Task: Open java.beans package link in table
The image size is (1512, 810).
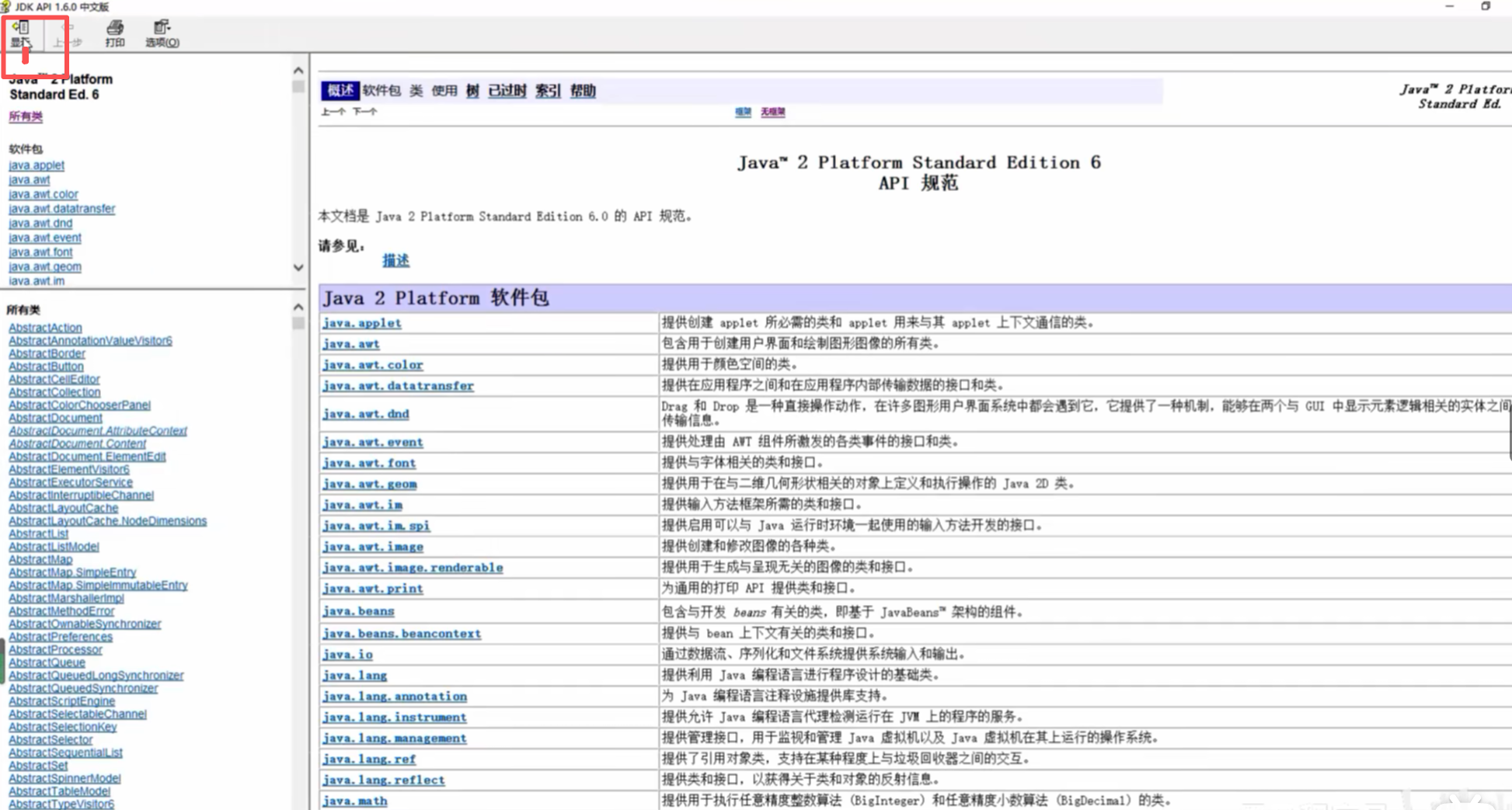Action: (358, 611)
